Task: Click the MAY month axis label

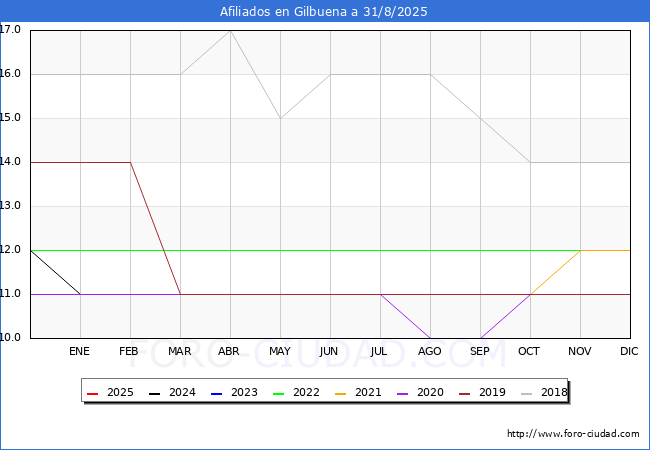Action: coord(280,351)
